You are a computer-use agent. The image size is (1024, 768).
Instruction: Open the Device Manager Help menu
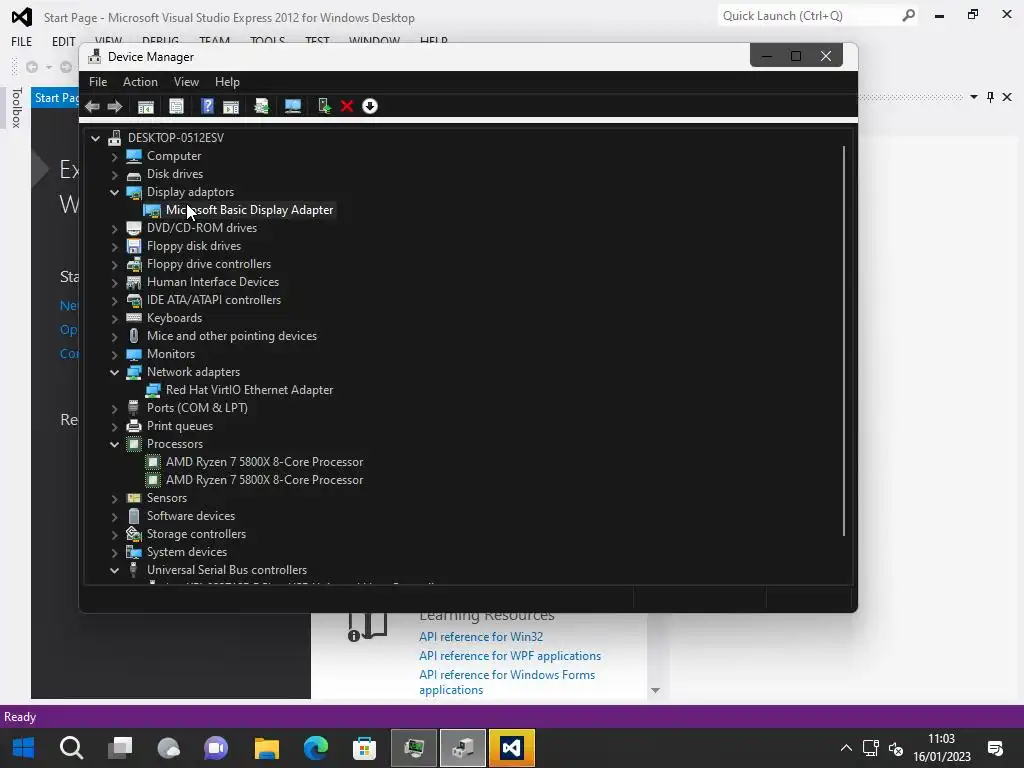click(227, 82)
